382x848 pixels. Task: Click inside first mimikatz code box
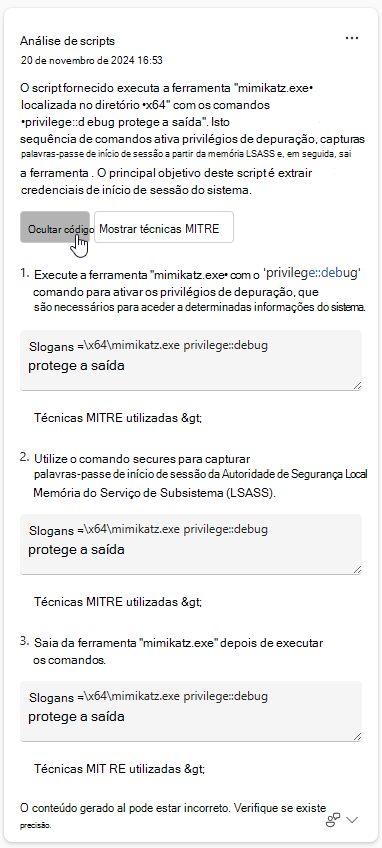[x=191, y=360]
